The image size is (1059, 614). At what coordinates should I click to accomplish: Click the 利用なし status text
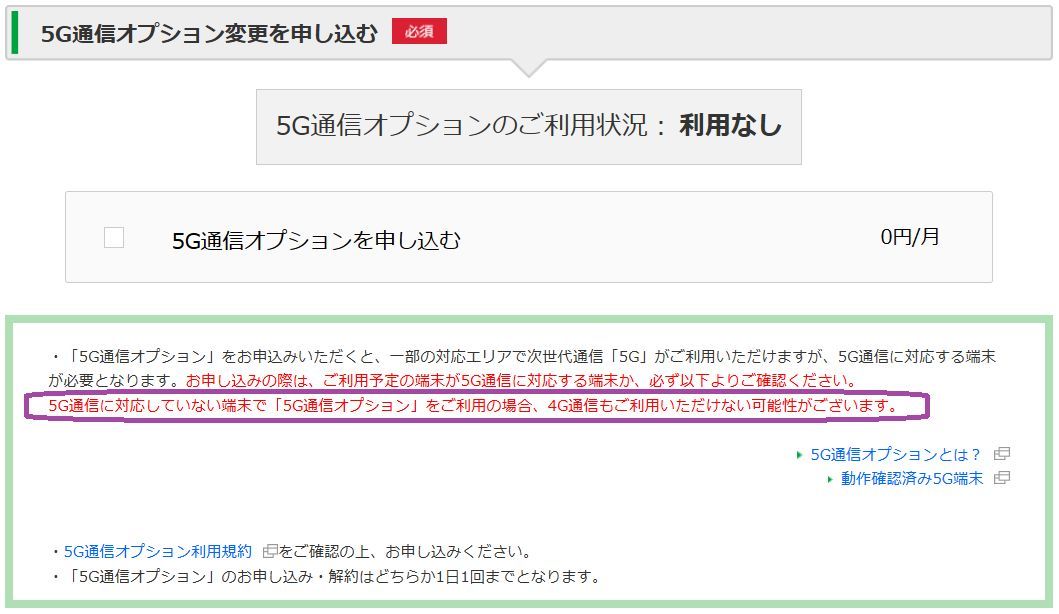pyautogui.click(x=730, y=126)
